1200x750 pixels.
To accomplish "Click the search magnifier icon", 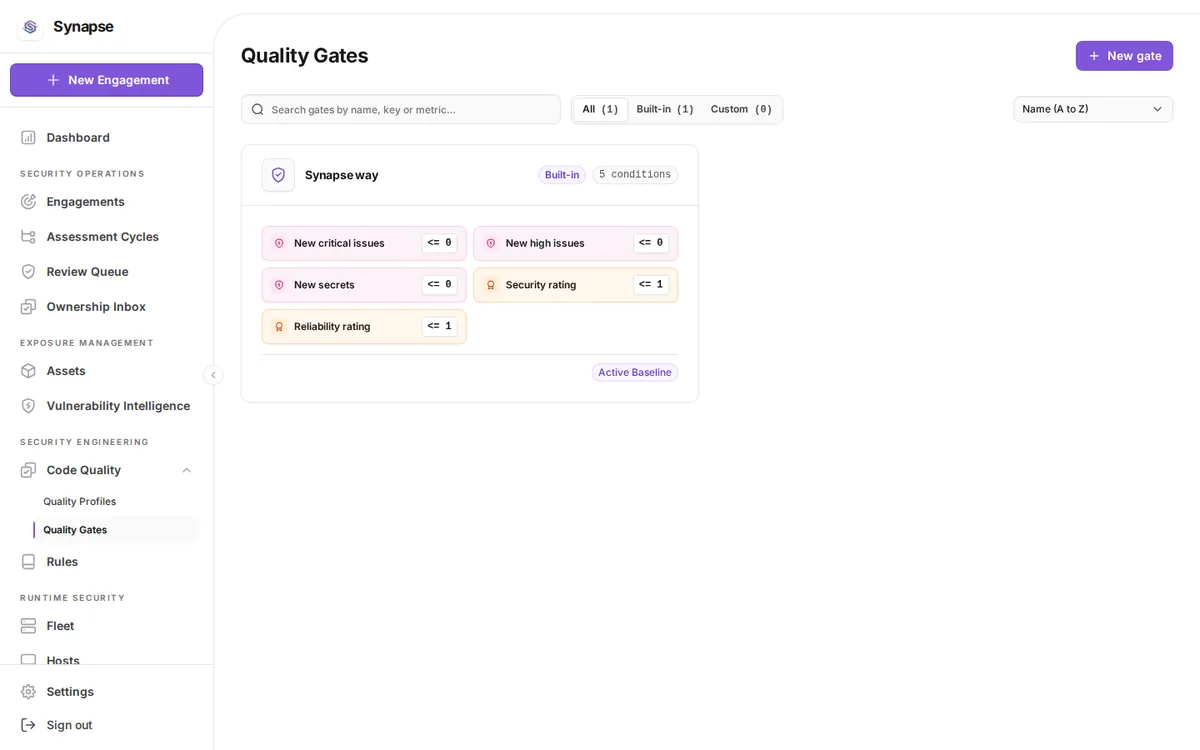I will 258,109.
